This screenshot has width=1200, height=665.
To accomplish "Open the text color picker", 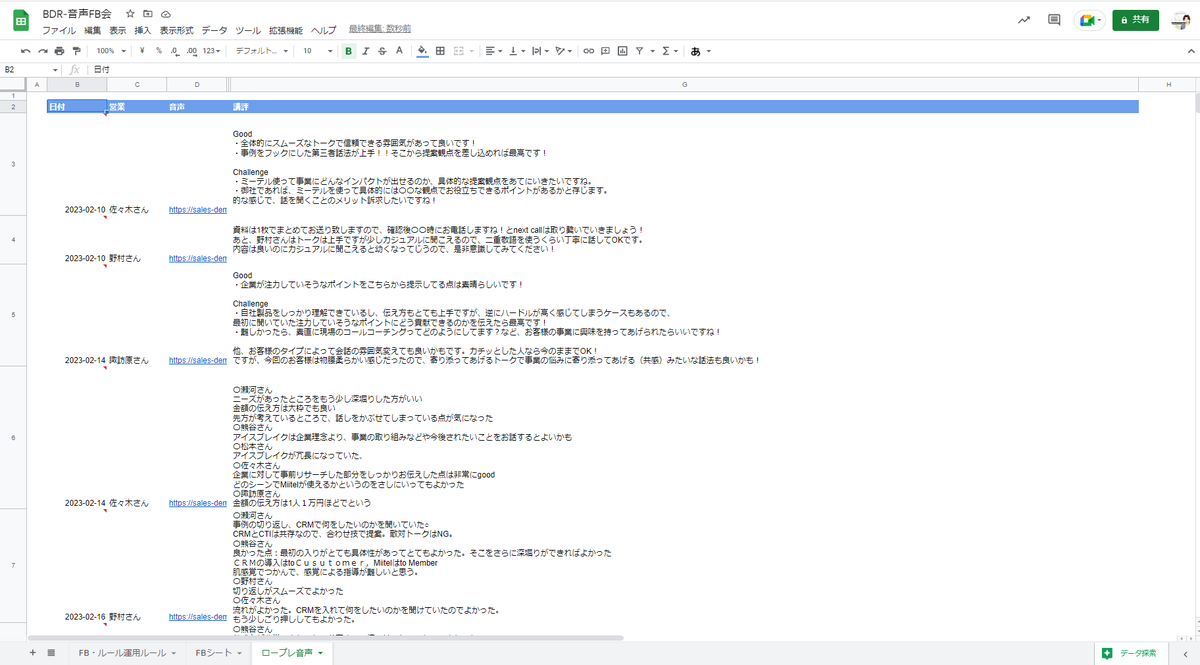I will pos(400,50).
